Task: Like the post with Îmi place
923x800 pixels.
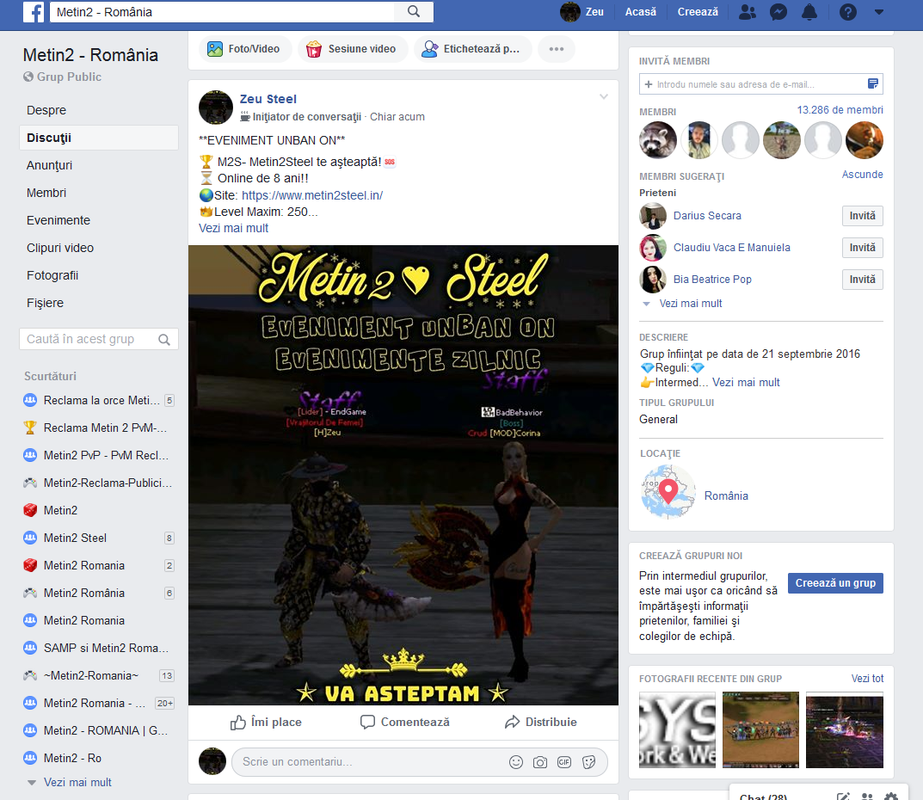Action: (266, 722)
